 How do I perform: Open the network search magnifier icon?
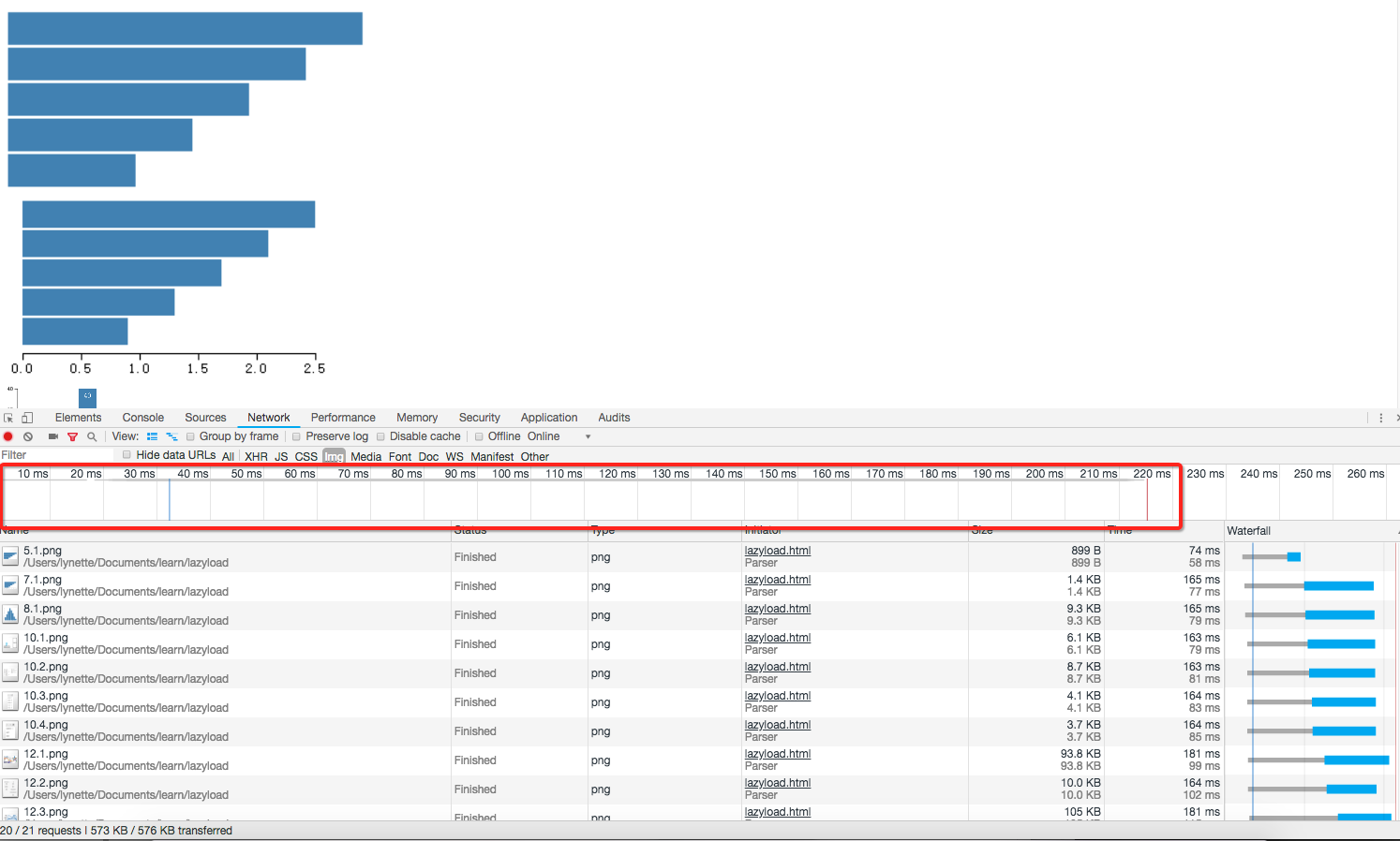92,436
